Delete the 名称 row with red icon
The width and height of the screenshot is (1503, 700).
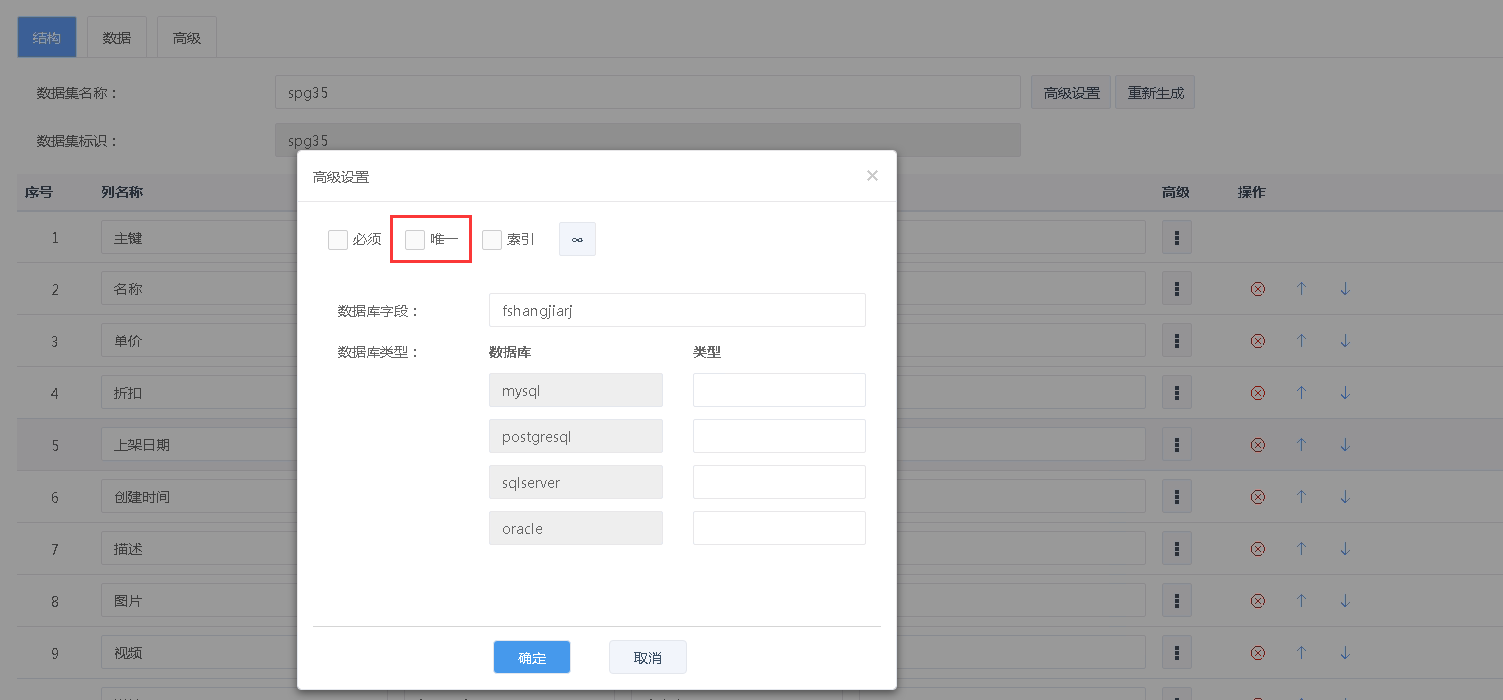coord(1258,289)
